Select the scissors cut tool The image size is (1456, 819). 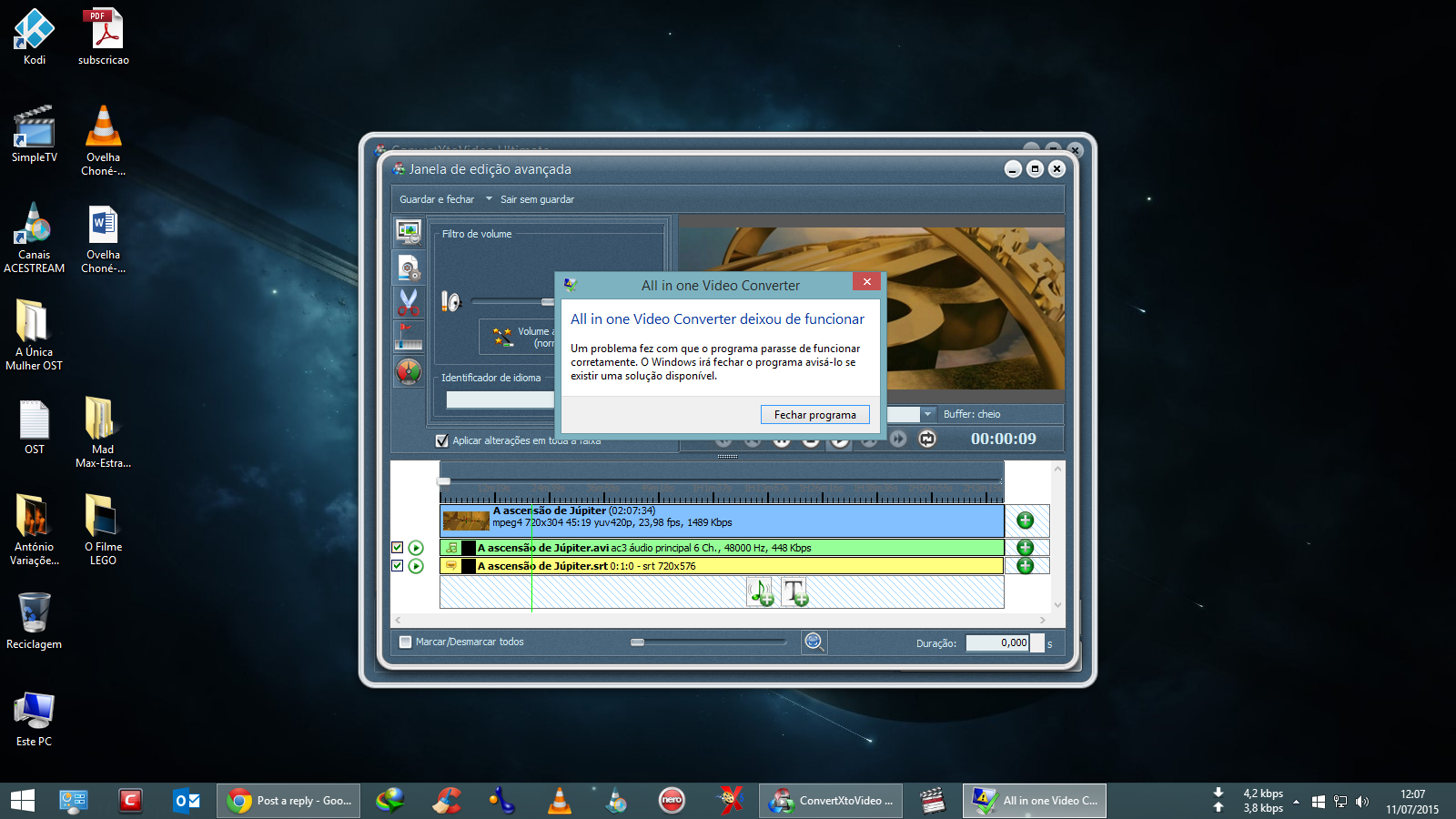[409, 301]
